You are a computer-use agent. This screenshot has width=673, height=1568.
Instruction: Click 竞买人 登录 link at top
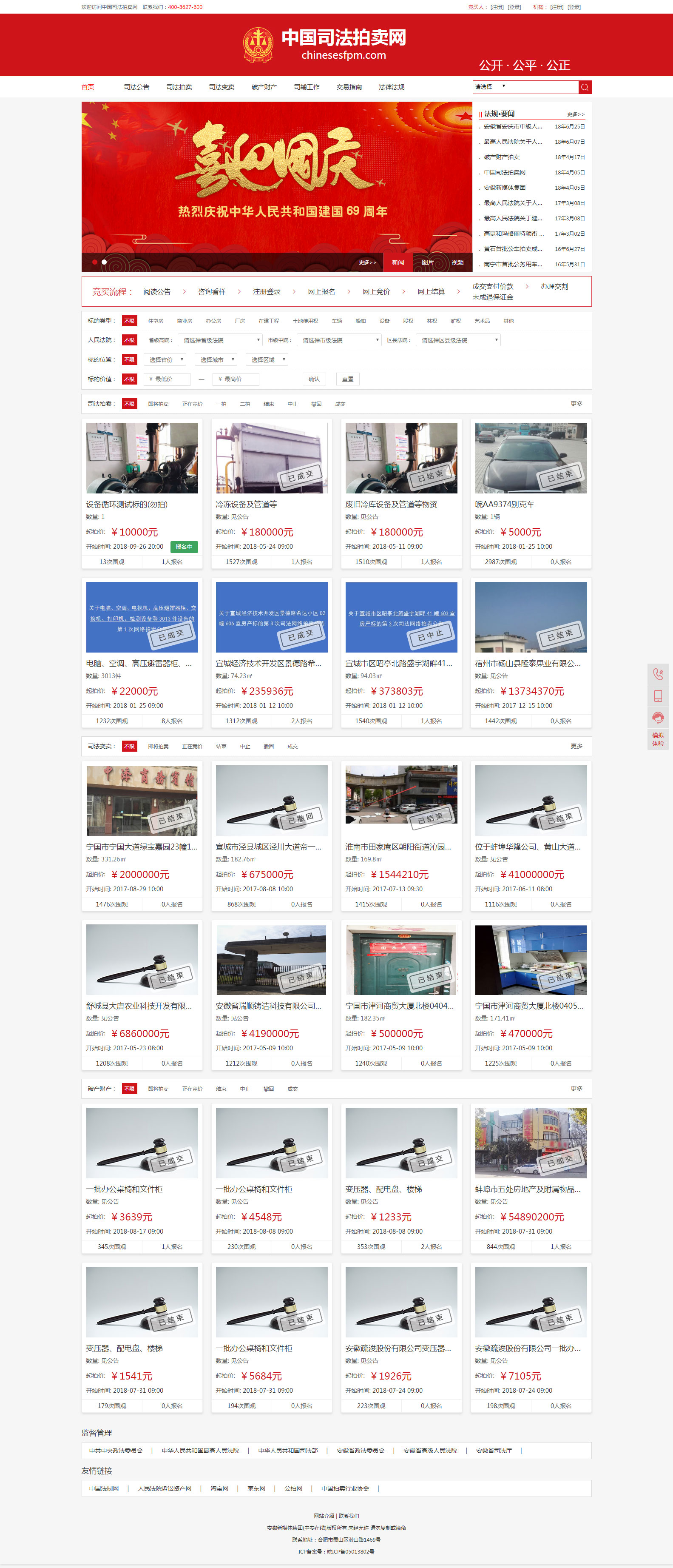tap(515, 7)
